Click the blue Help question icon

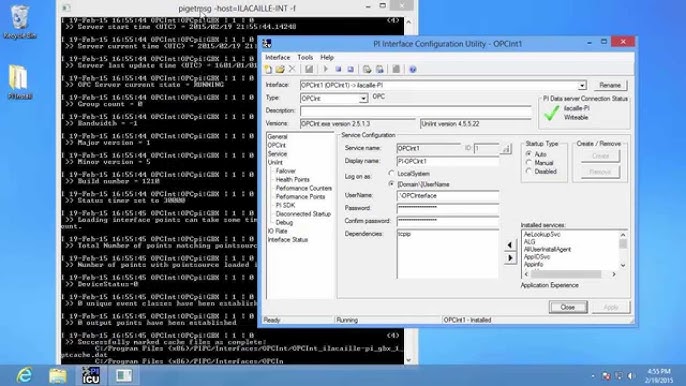click(413, 69)
